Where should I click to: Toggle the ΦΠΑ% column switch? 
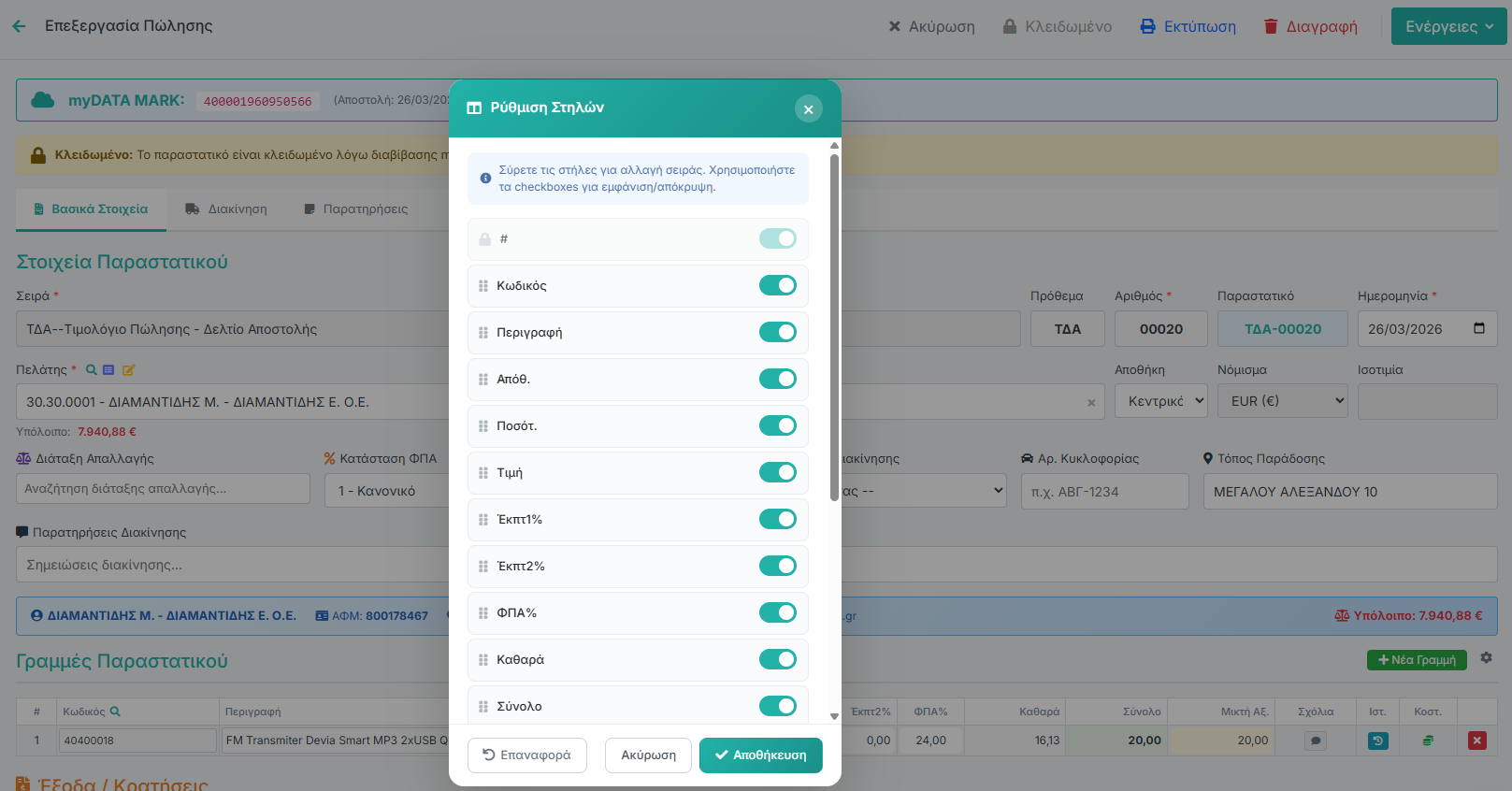click(x=778, y=612)
